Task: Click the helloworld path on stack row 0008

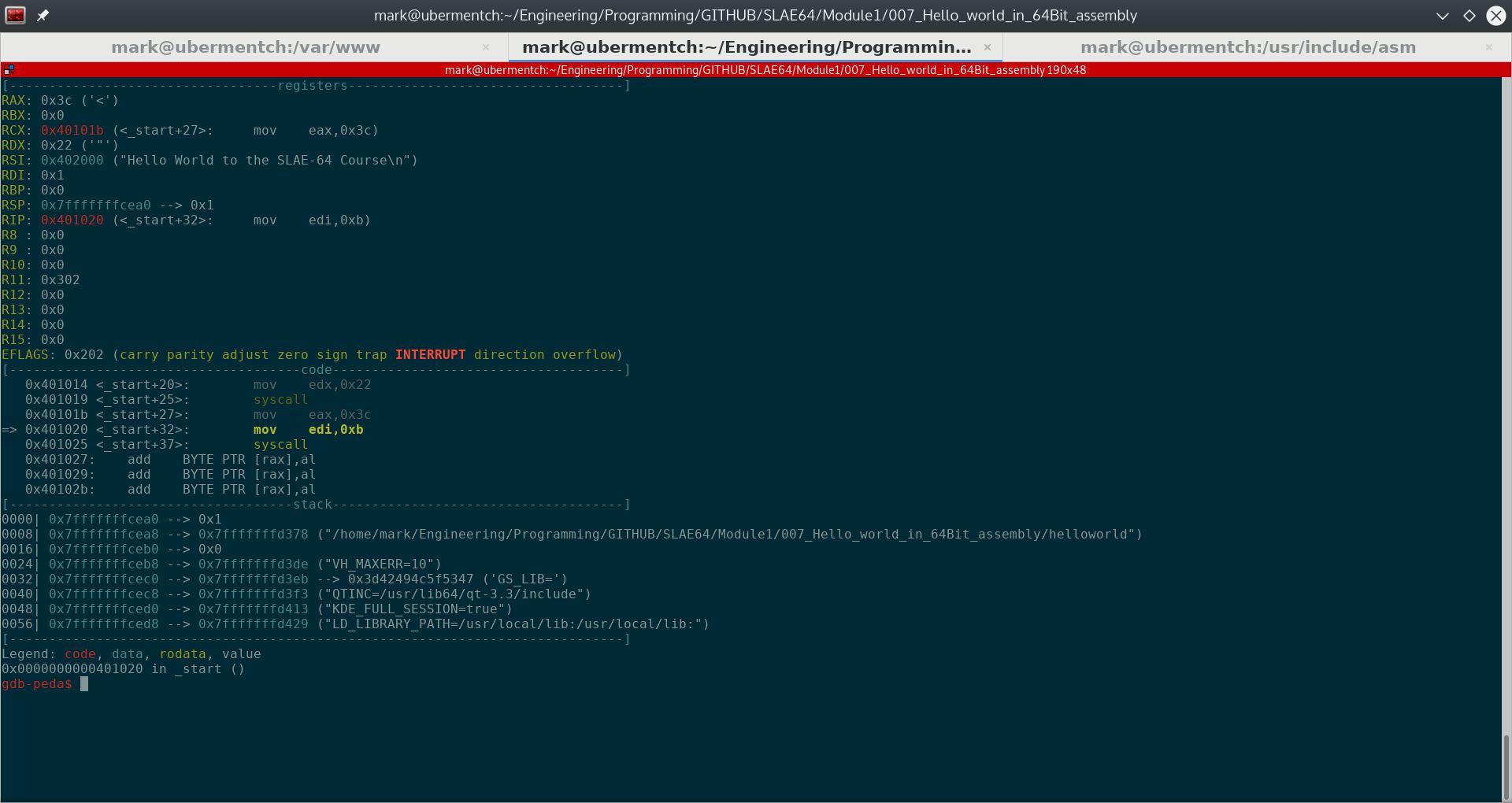Action: click(x=730, y=535)
